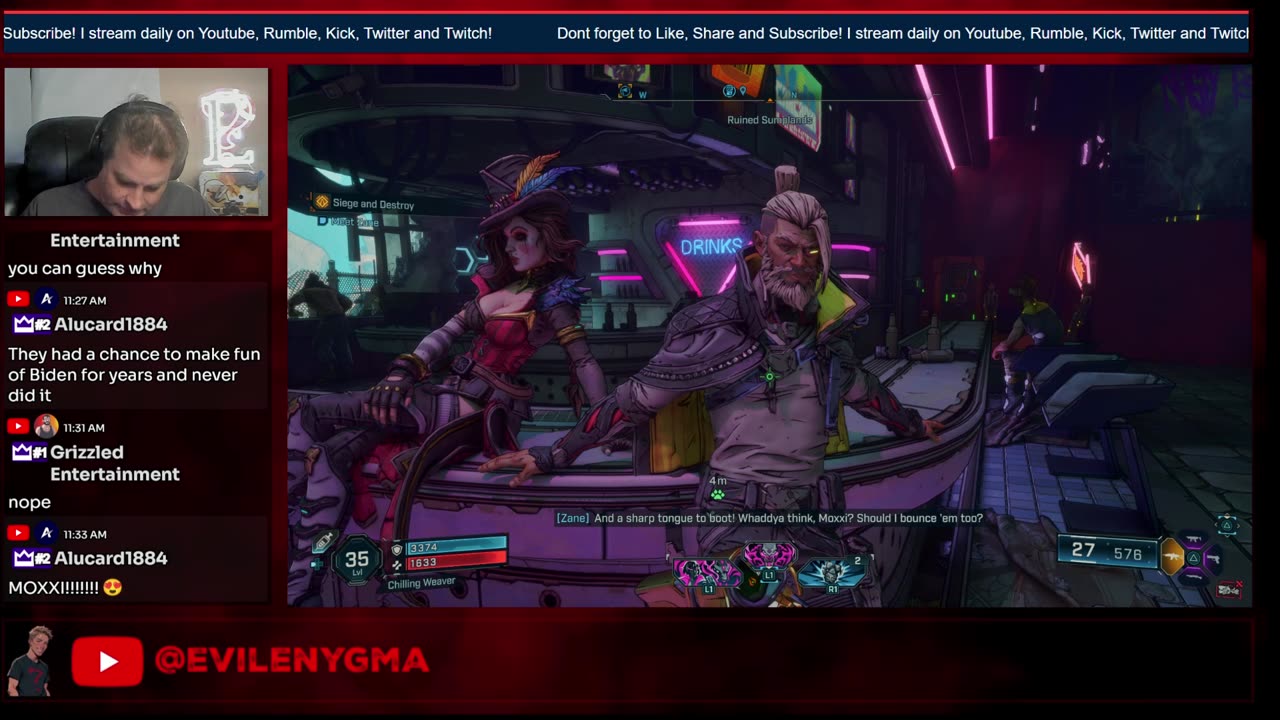Image resolution: width=1280 pixels, height=720 pixels.
Task: Click the 11:33 AM timestamp
Action: [x=84, y=534]
